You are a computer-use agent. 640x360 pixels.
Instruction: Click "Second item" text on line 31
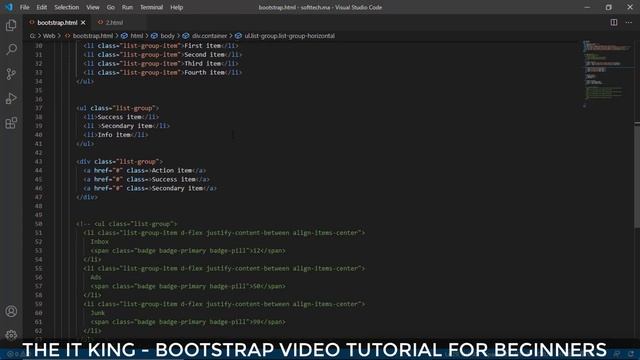[x=204, y=55]
